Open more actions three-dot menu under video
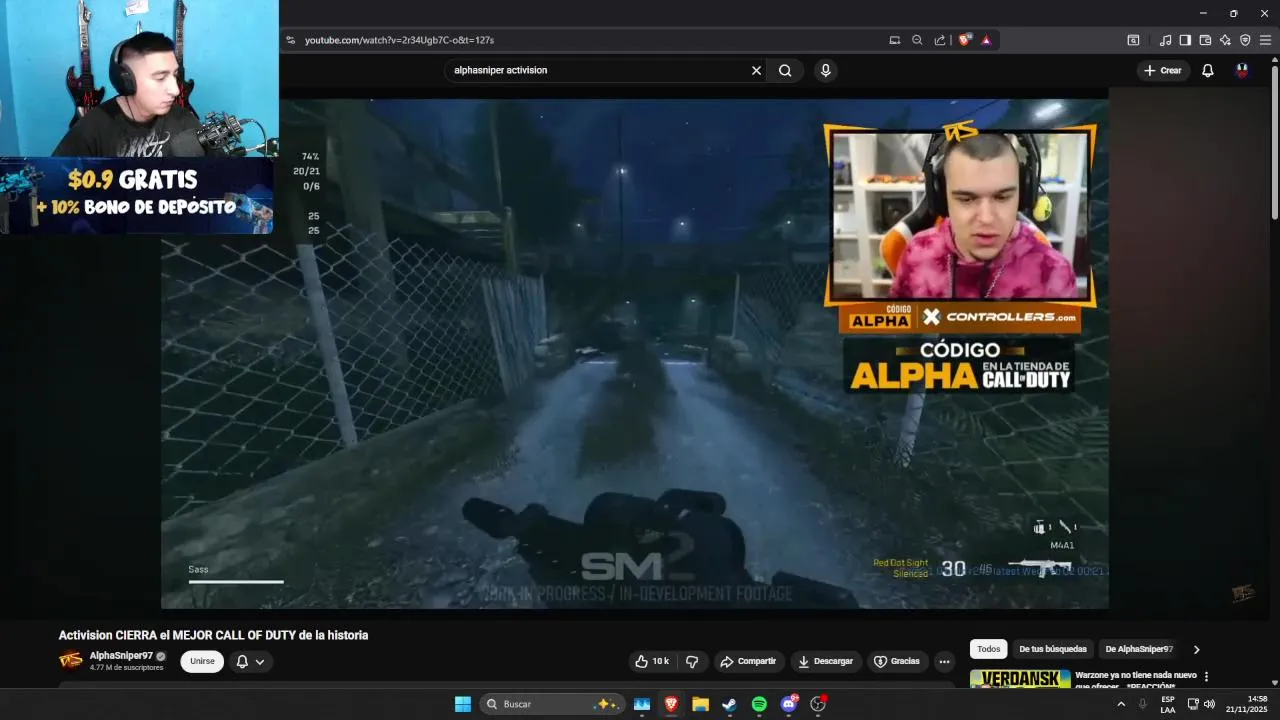This screenshot has height=720, width=1280. pyautogui.click(x=944, y=661)
